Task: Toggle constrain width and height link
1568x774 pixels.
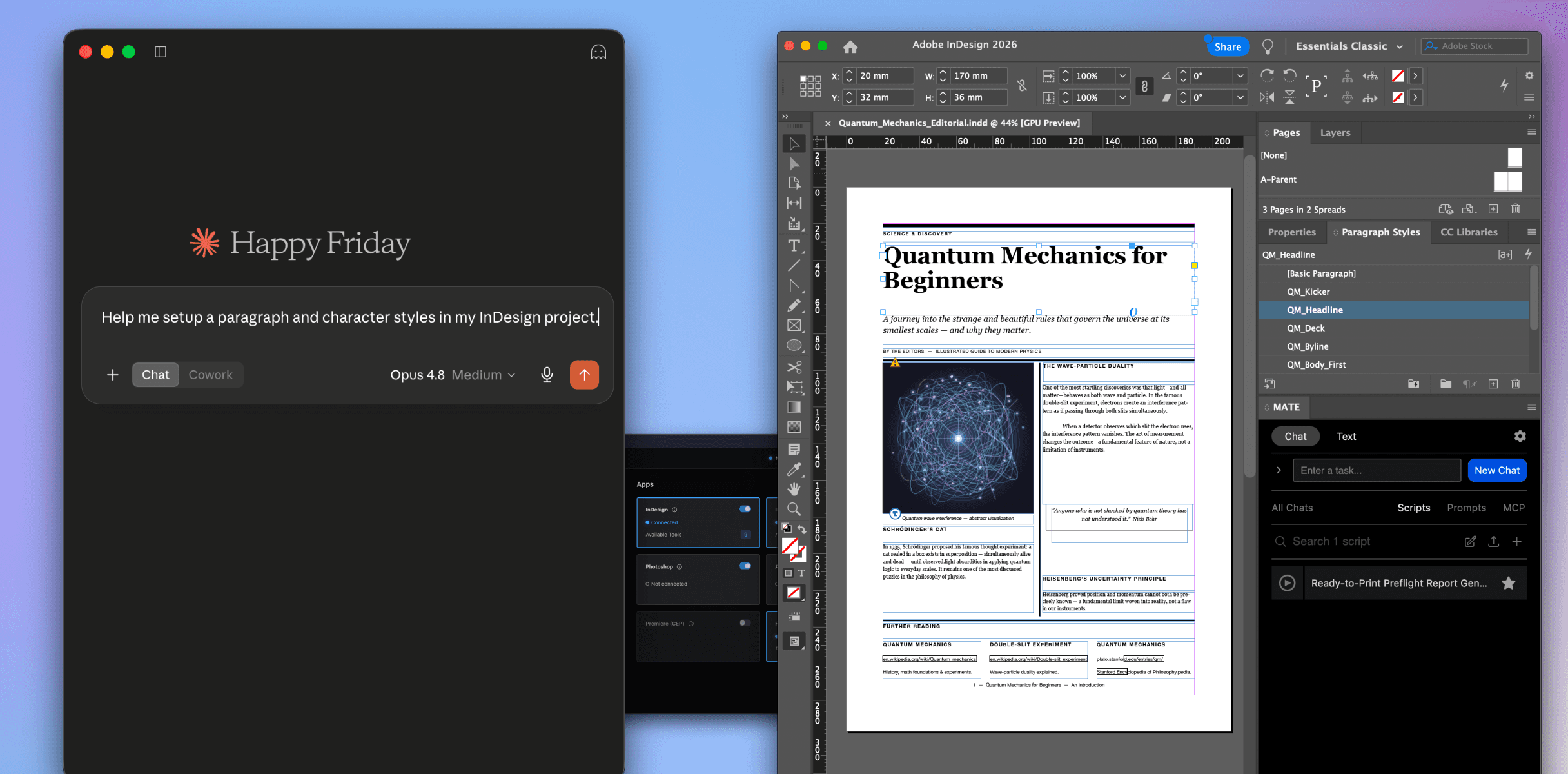Action: [x=1022, y=86]
